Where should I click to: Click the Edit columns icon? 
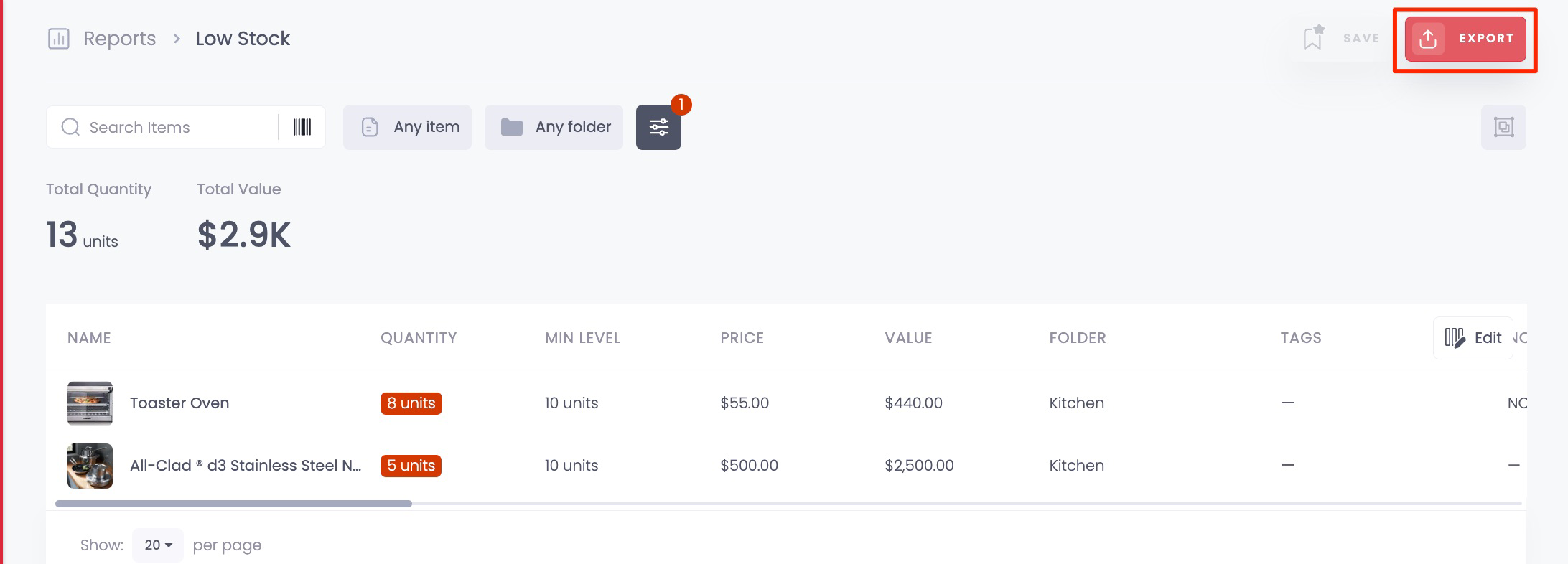[1455, 337]
